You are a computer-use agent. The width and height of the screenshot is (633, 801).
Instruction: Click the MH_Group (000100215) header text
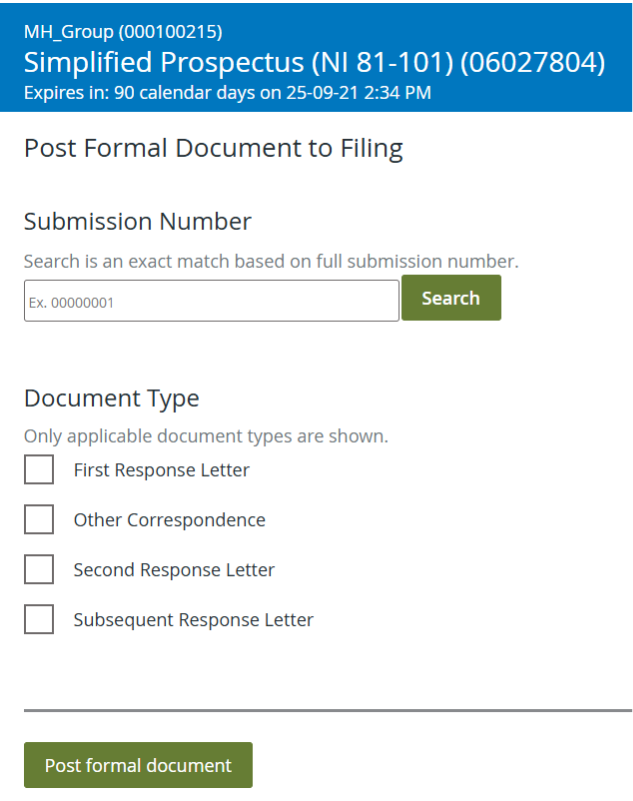123,32
